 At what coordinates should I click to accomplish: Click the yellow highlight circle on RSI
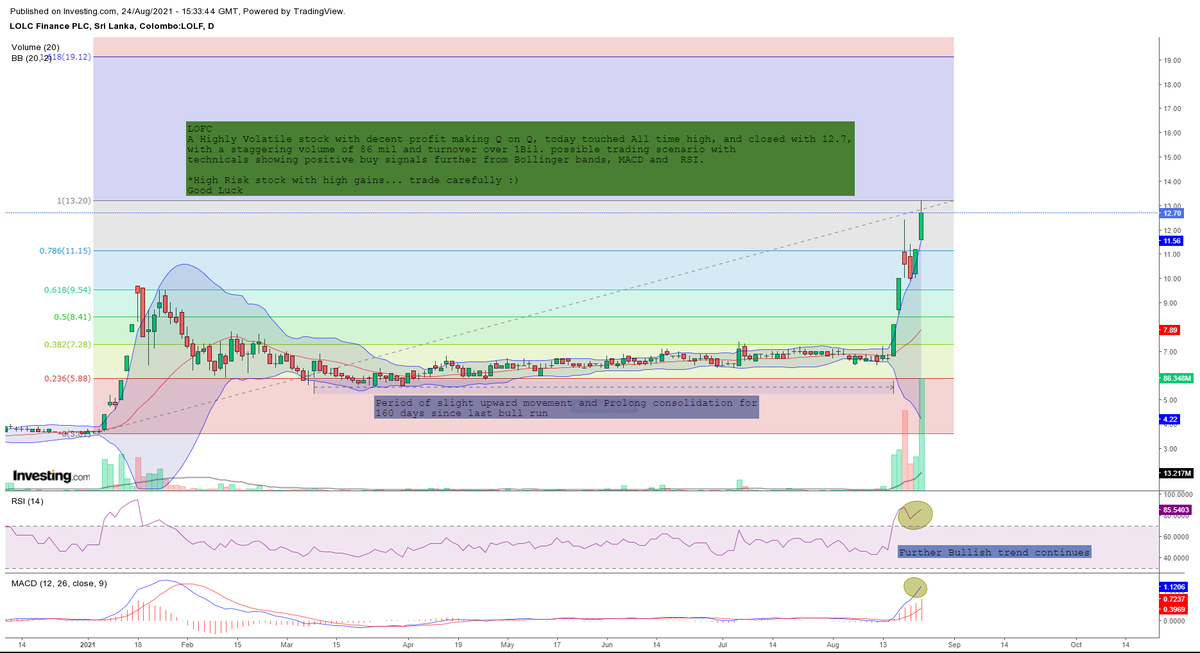pyautogui.click(x=916, y=514)
